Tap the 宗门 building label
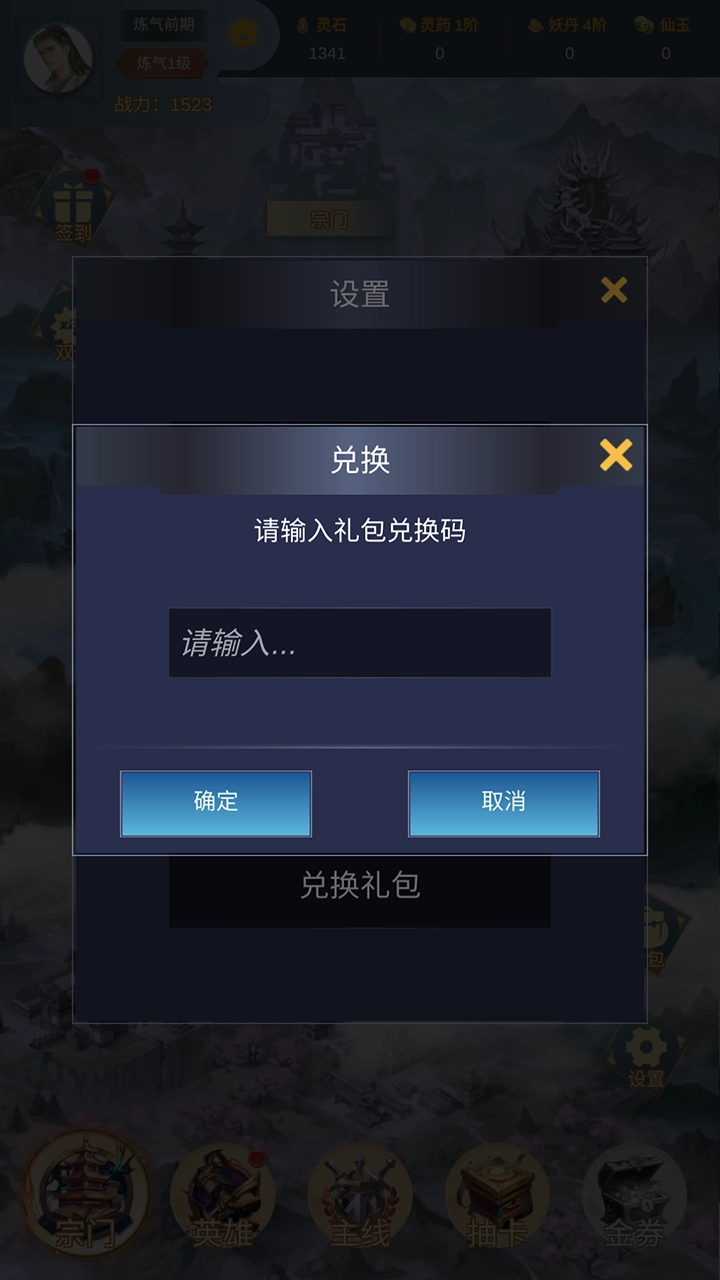720x1280 pixels. tap(329, 219)
